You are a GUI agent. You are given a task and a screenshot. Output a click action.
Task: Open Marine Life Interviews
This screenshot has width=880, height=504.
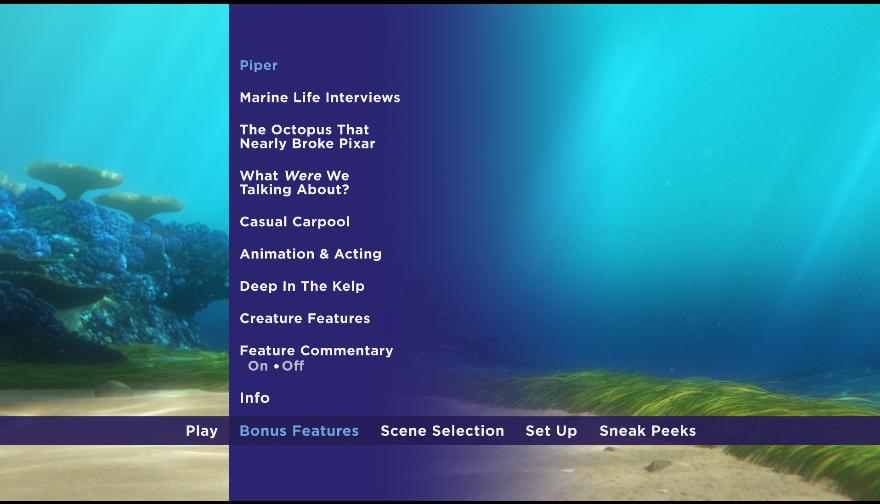click(x=320, y=98)
